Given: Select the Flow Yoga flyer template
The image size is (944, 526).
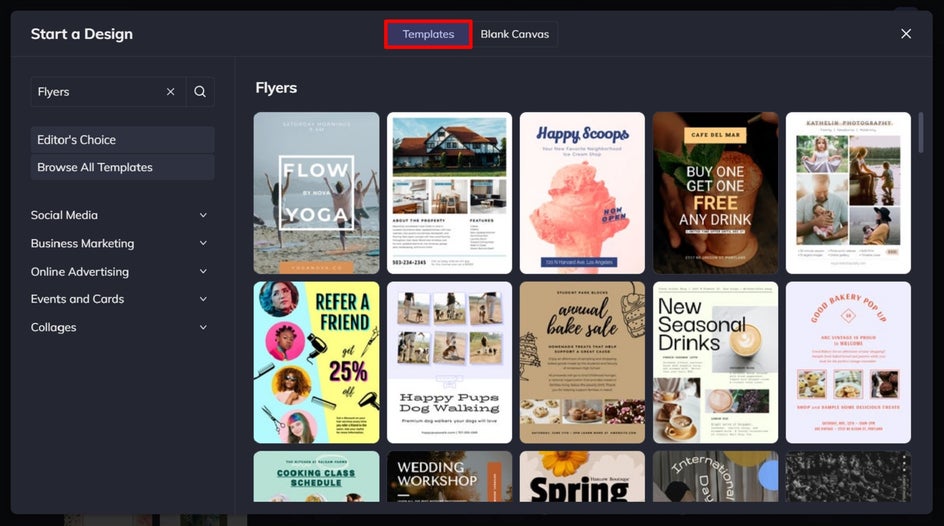Looking at the screenshot, I should click(317, 193).
